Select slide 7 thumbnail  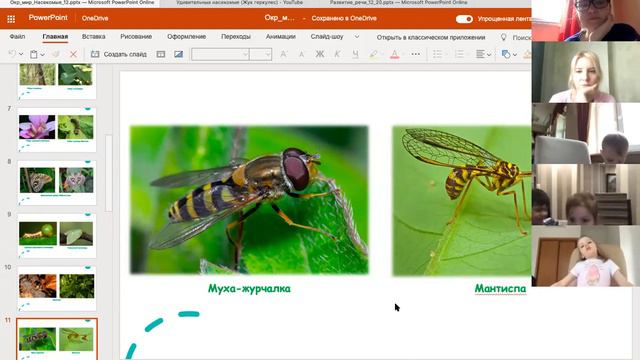click(x=56, y=130)
